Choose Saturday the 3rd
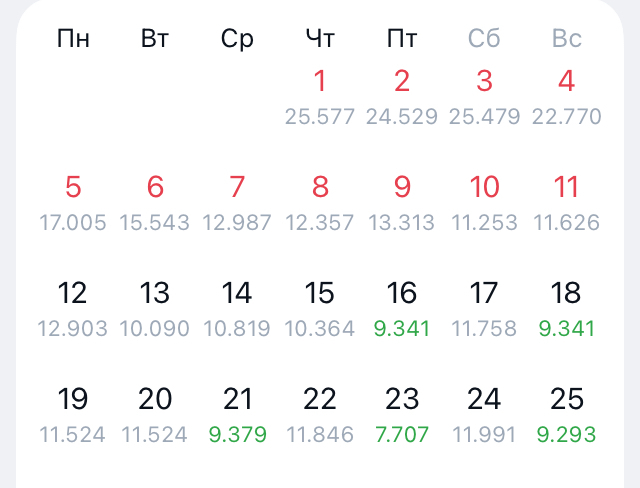 coord(485,95)
